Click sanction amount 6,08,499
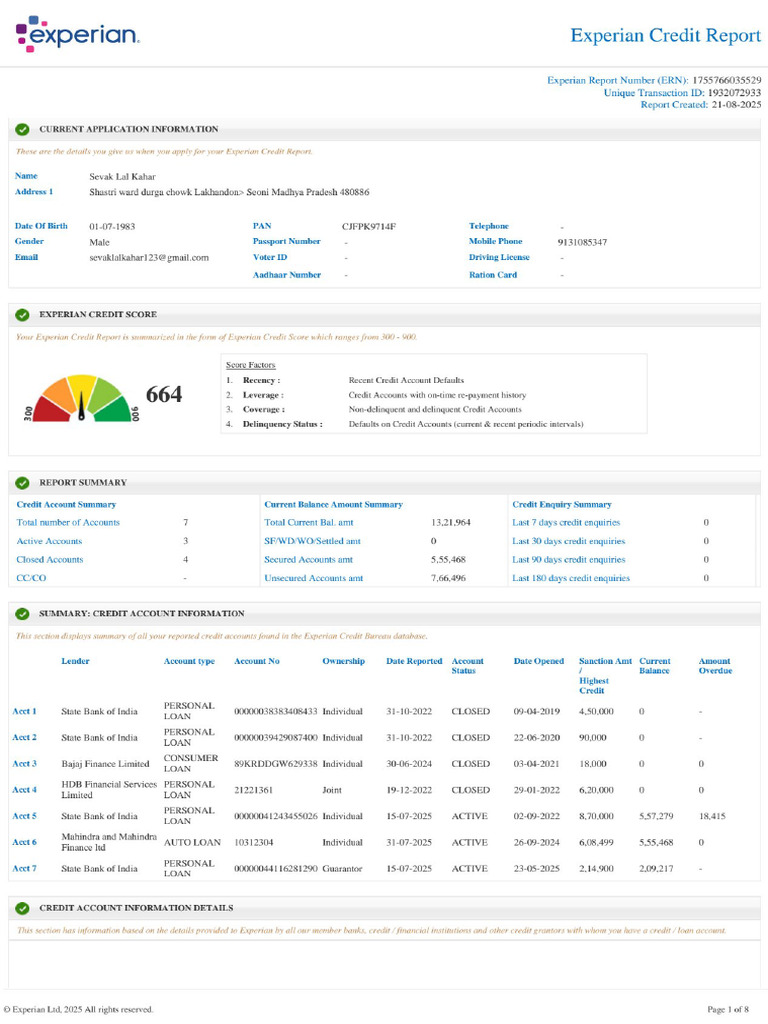Viewport: 768px width, 1024px height. click(x=596, y=842)
